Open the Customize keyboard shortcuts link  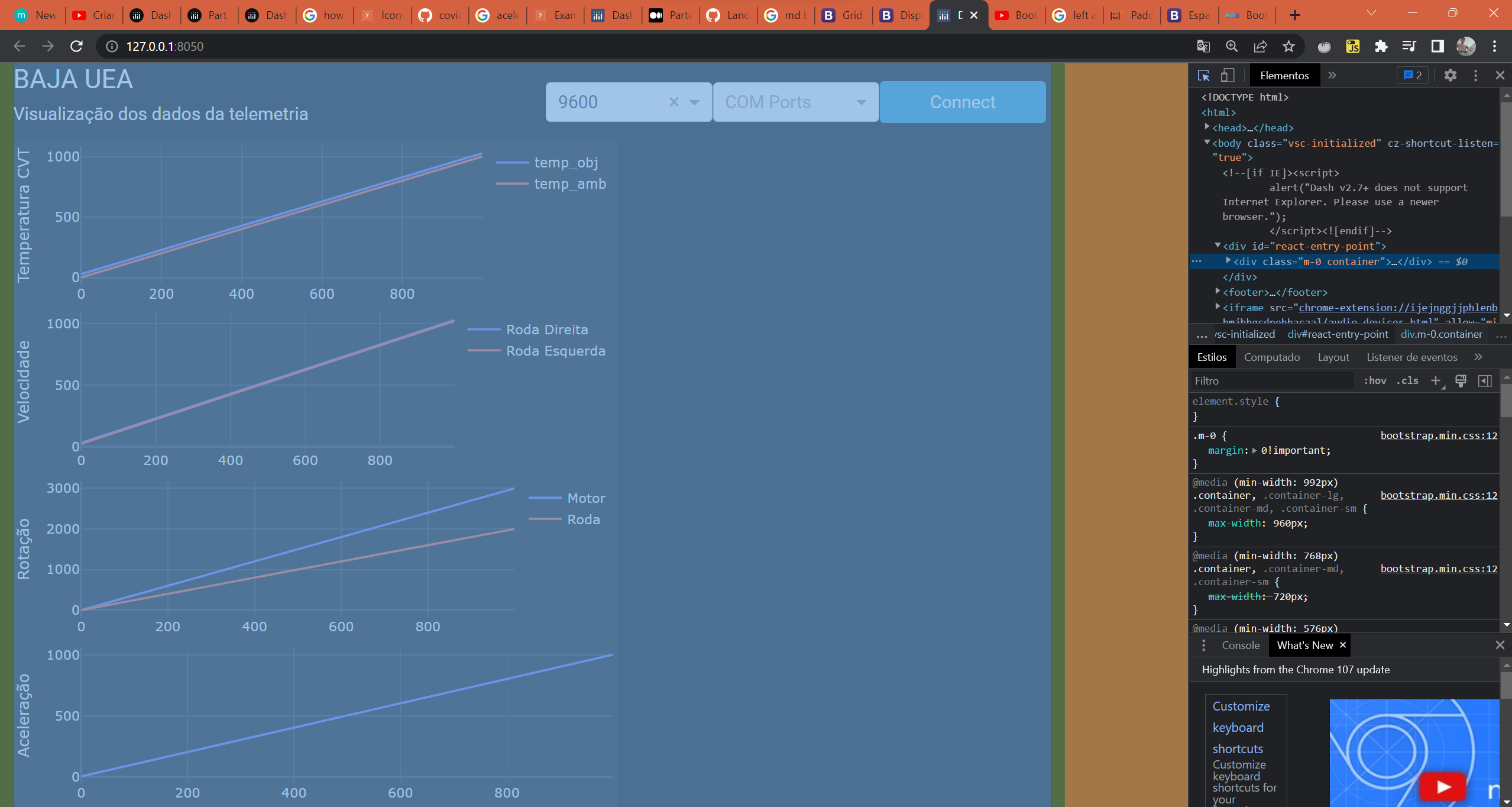[1241, 727]
